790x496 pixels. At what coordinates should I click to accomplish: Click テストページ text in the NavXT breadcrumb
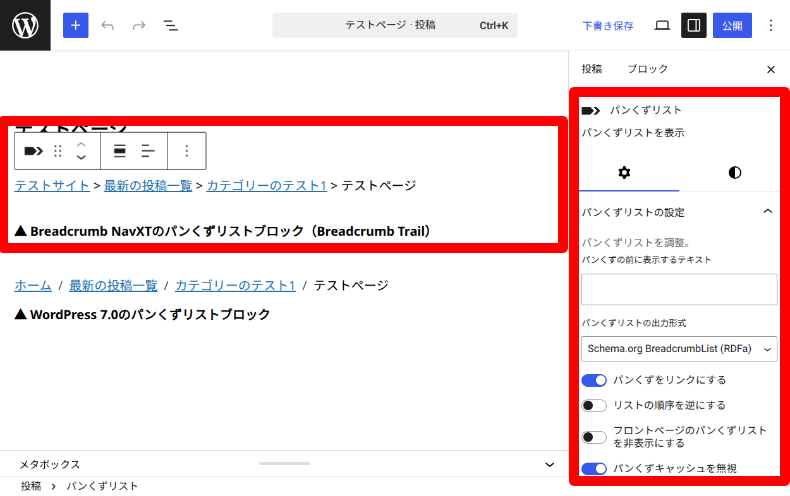point(379,186)
